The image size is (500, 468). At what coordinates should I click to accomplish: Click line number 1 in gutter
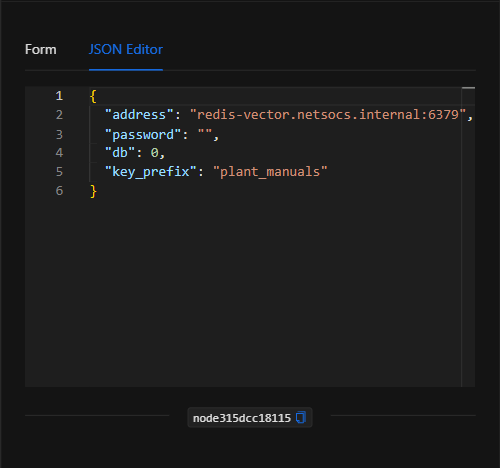click(x=59, y=96)
